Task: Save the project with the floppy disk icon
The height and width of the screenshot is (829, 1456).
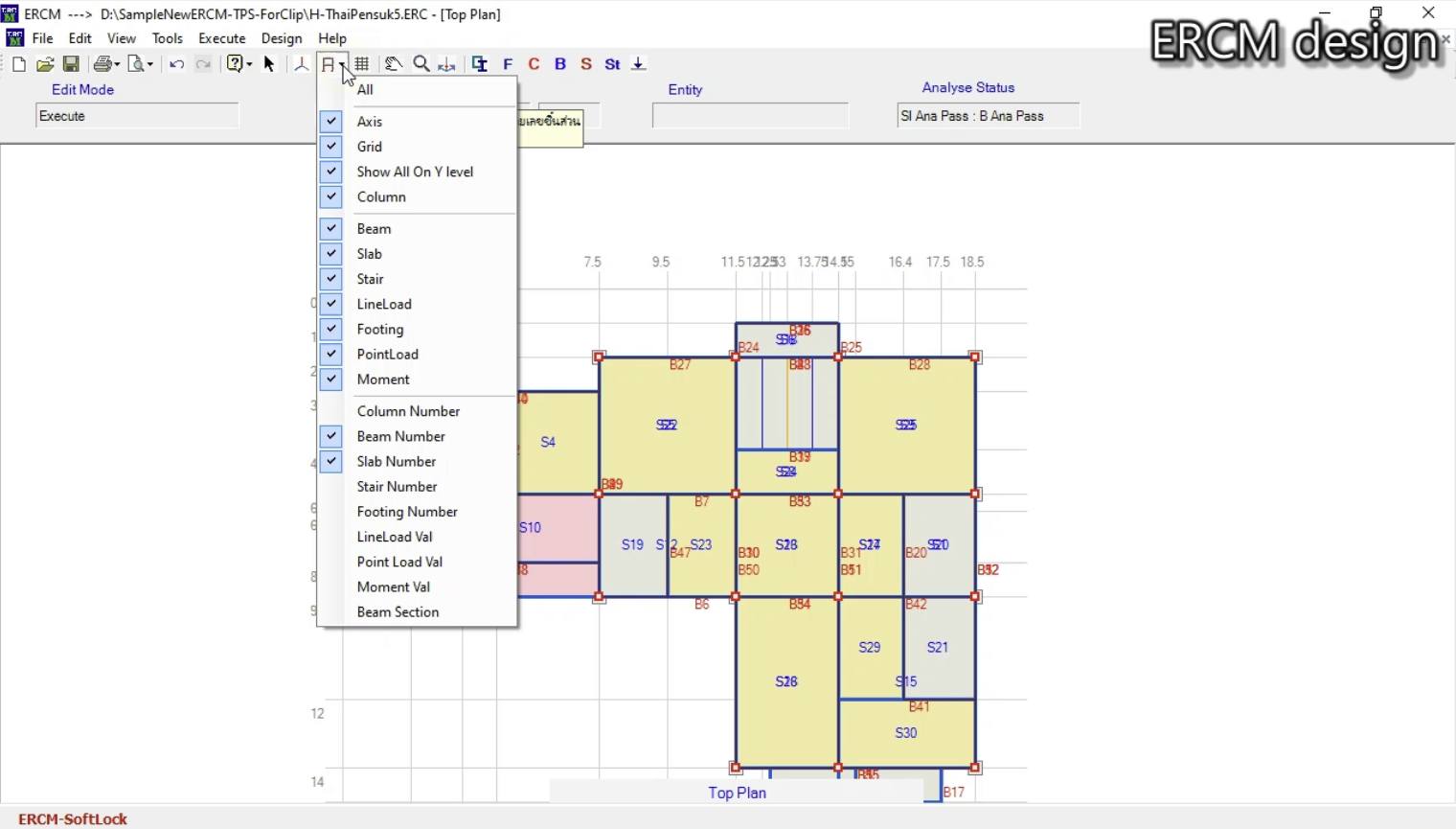Action: [x=71, y=64]
